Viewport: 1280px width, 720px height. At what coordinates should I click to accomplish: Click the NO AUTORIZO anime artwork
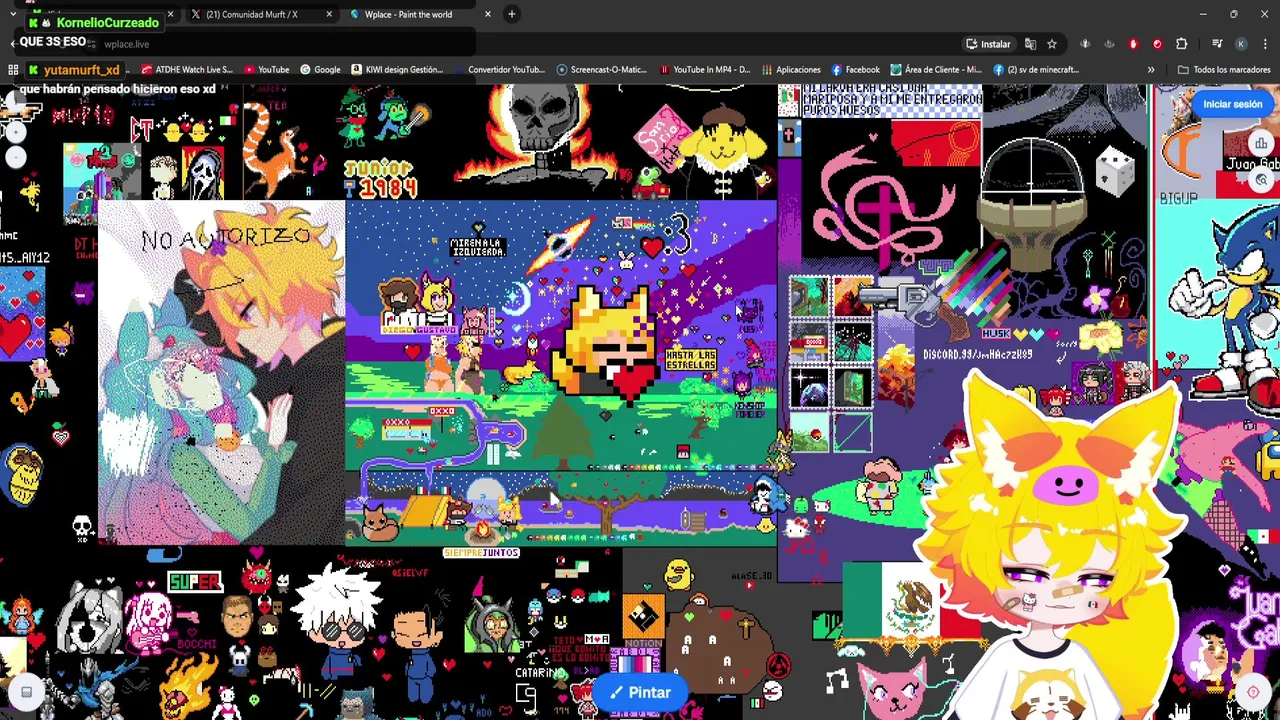(221, 373)
